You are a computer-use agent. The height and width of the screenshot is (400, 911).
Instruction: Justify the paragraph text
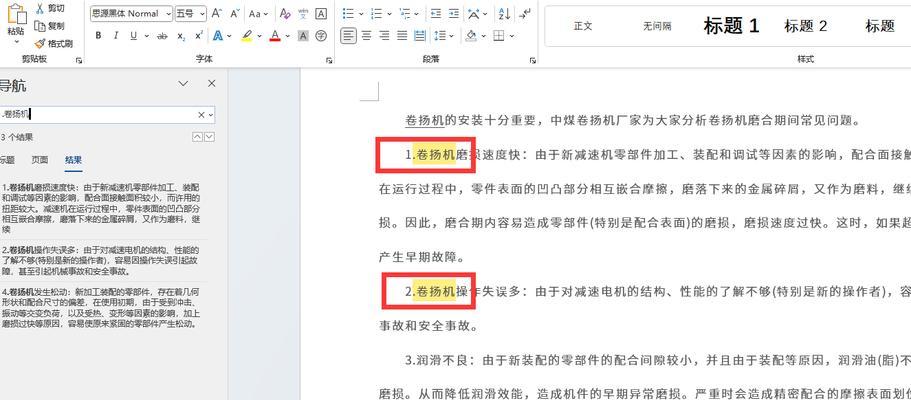[402, 36]
